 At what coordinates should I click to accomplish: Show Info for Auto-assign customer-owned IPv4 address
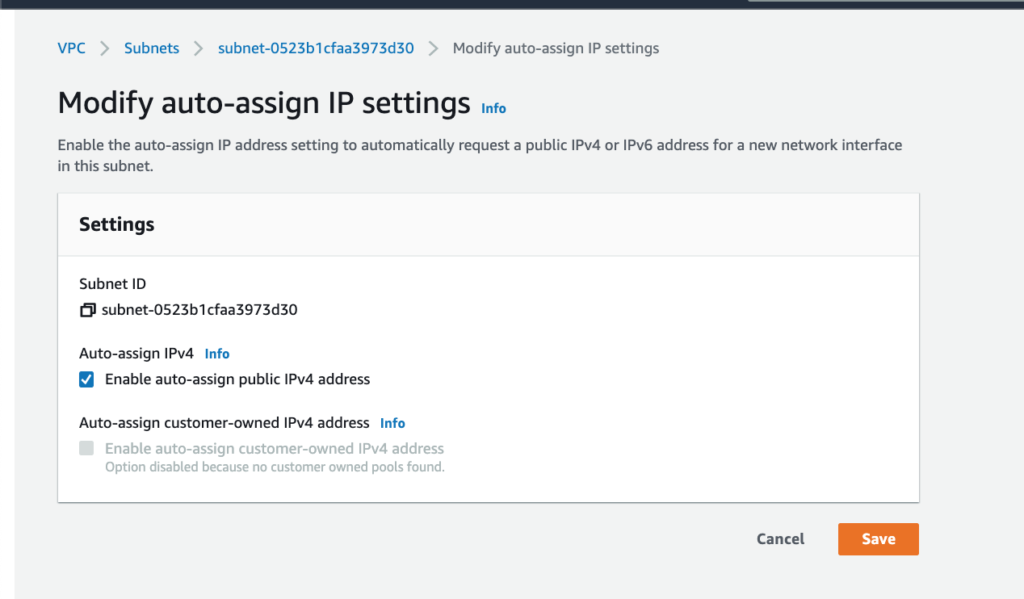click(392, 423)
